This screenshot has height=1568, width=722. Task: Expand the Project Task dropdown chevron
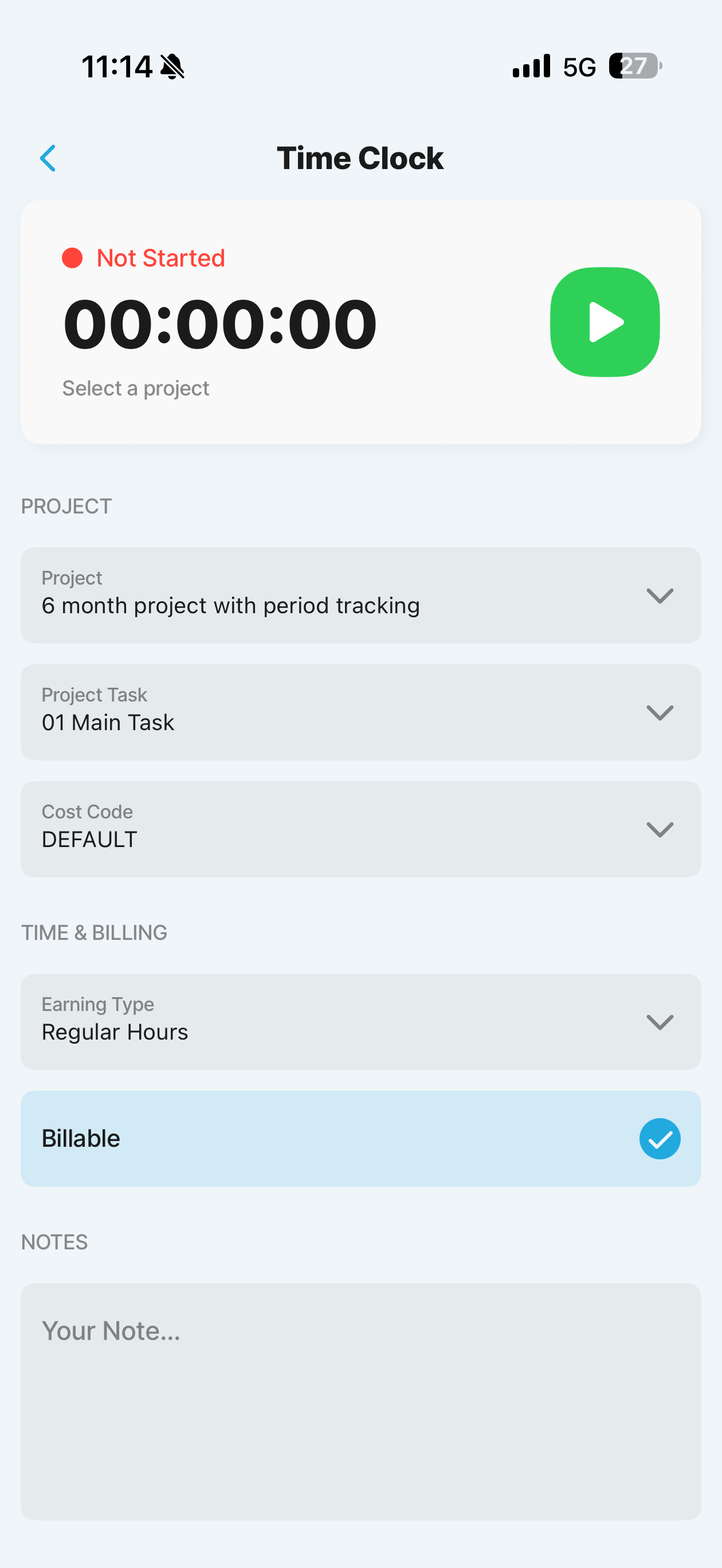[660, 712]
